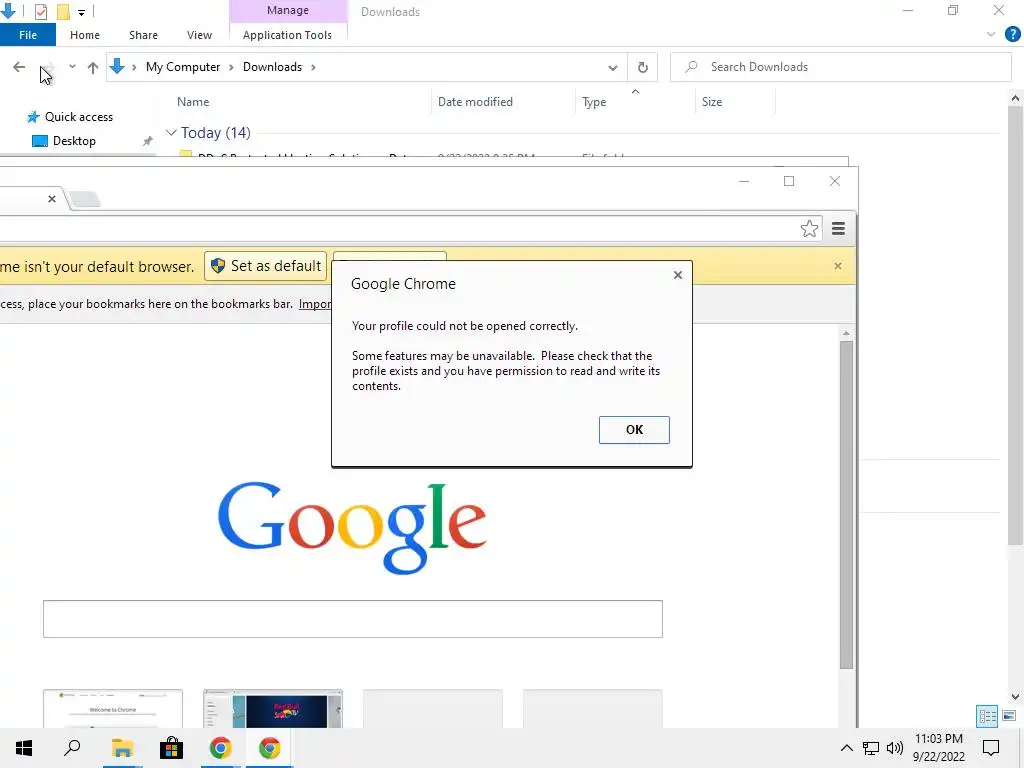Click the Explorer window vertical scrollbar
This screenshot has width=1024, height=768.
pos(1014,325)
